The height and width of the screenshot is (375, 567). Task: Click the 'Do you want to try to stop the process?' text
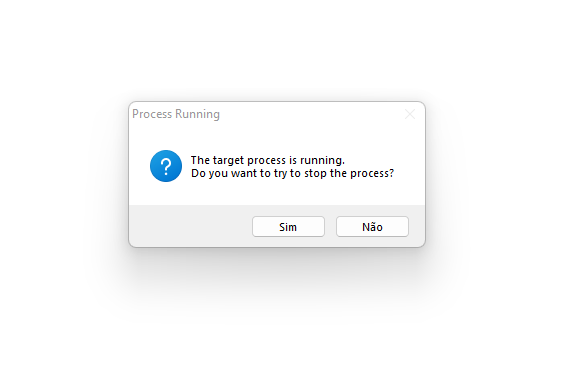(292, 173)
